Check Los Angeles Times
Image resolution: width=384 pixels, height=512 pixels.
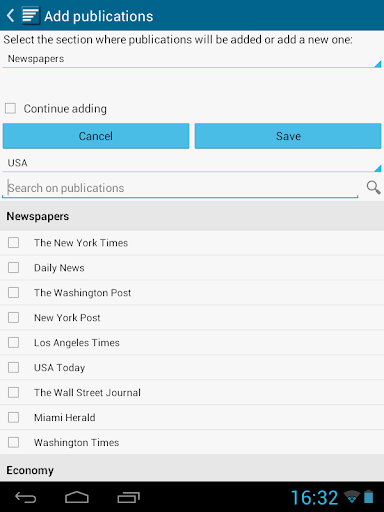(x=13, y=342)
